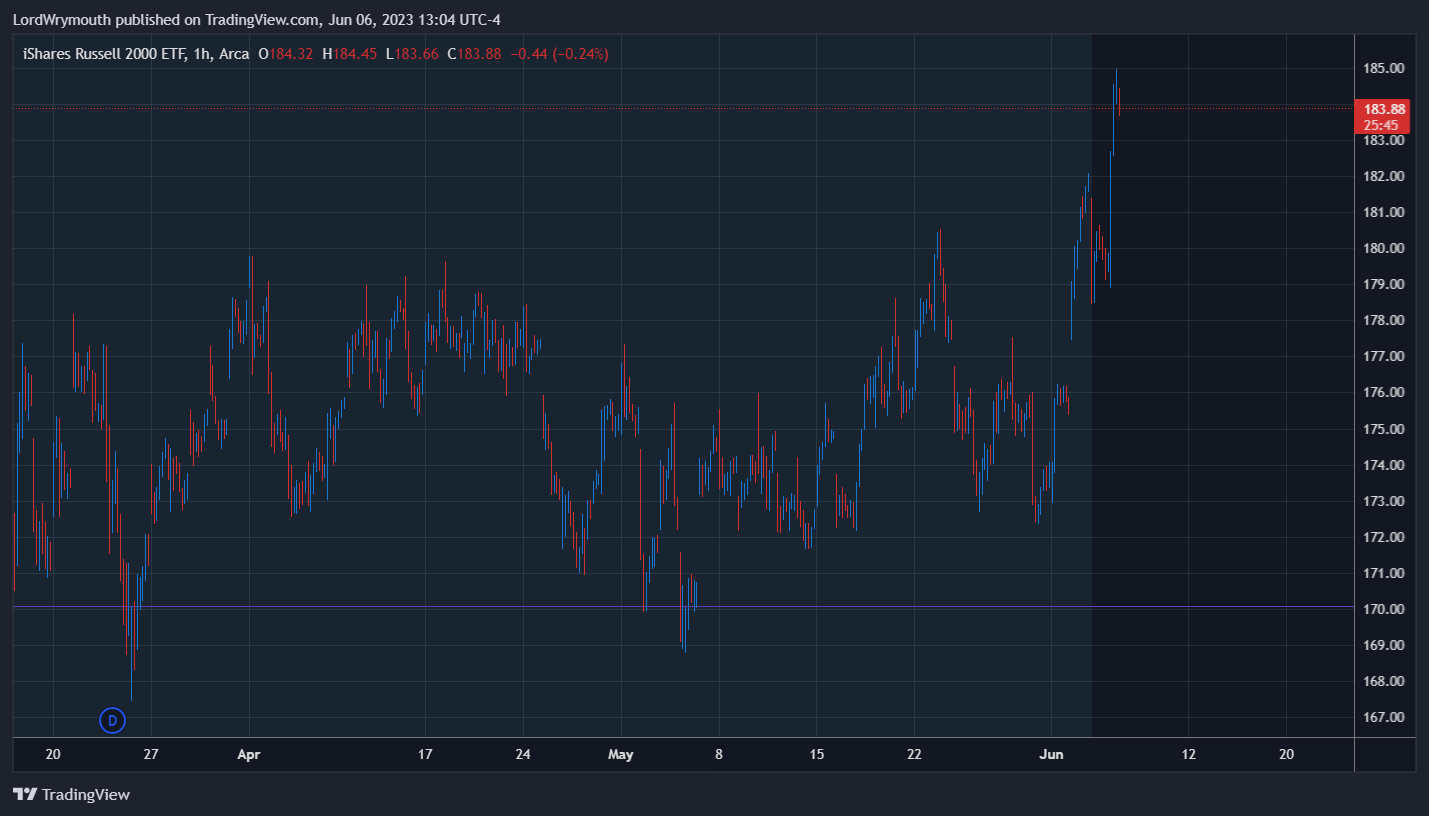Click the 170.00 price axis label

coord(1385,609)
